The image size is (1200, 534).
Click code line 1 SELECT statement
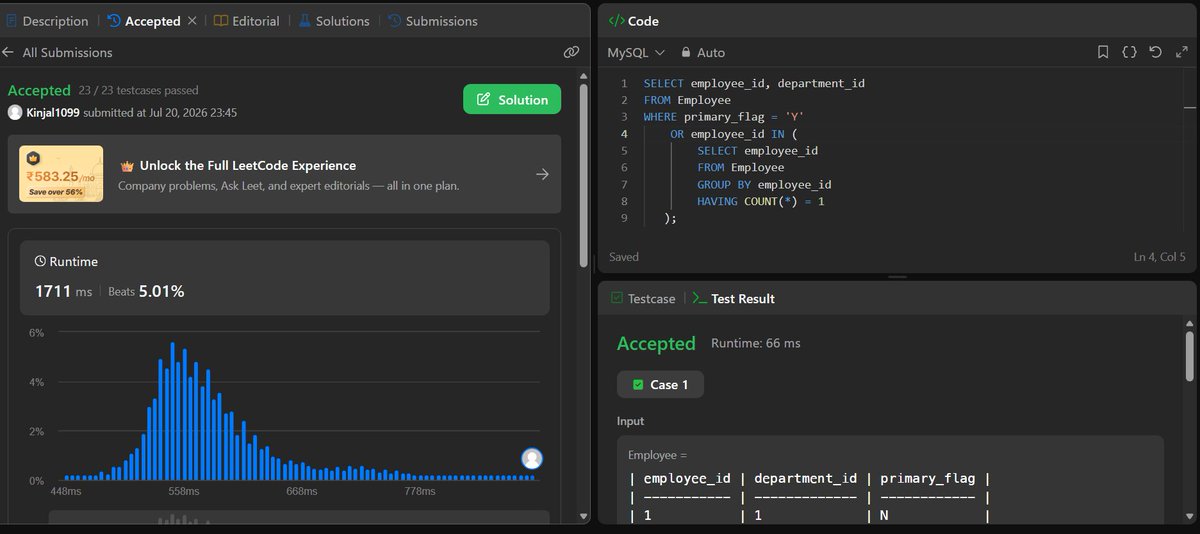click(754, 83)
